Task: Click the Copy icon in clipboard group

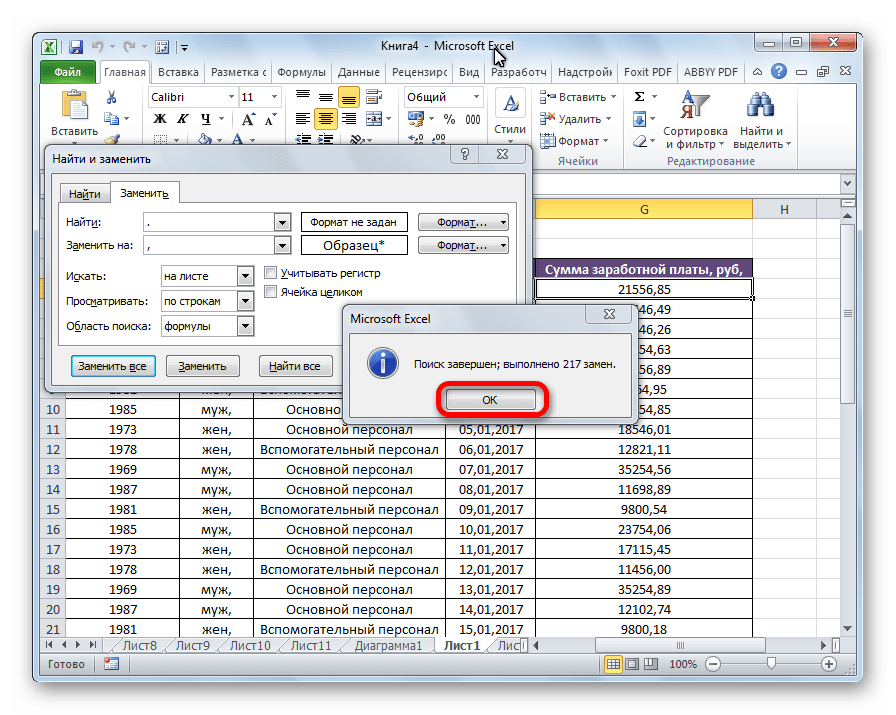Action: pyautogui.click(x=111, y=119)
